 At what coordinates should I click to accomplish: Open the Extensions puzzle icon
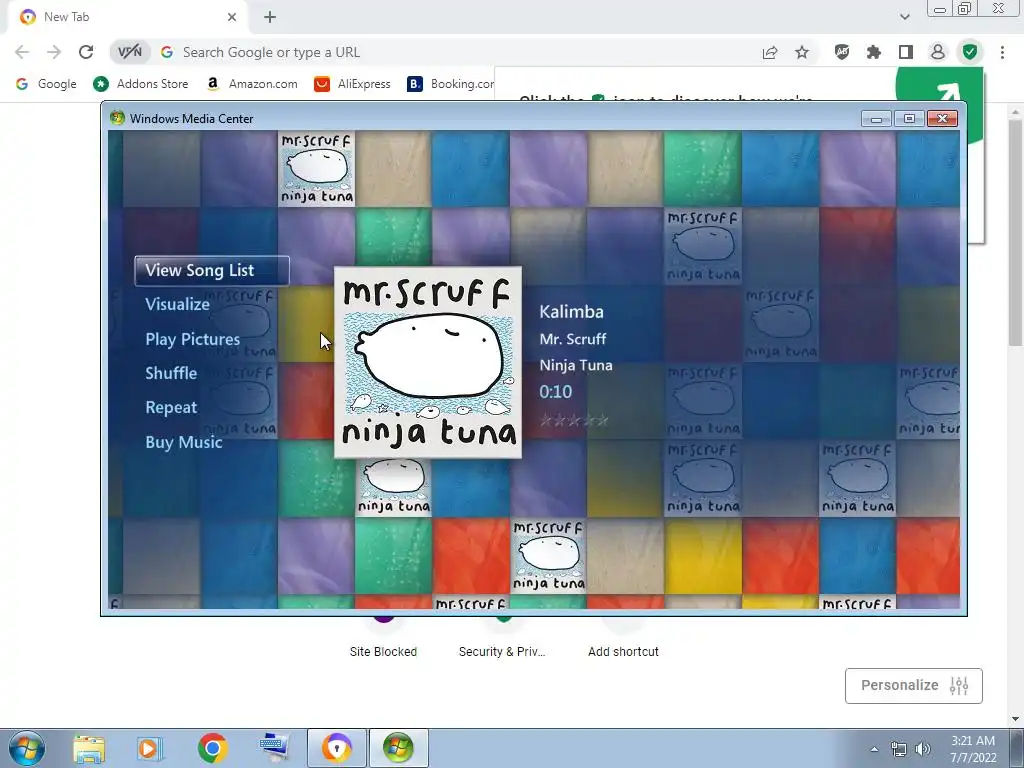874,52
